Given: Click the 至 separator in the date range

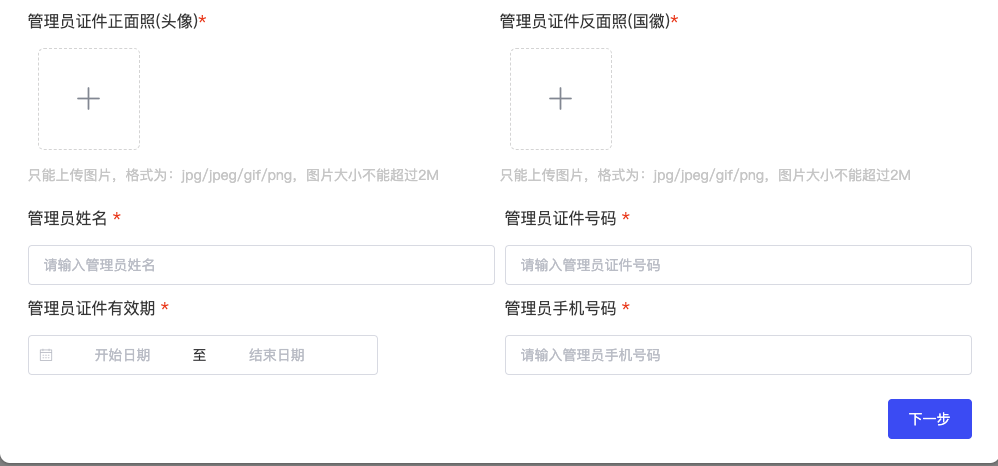Looking at the screenshot, I should pyautogui.click(x=200, y=355).
